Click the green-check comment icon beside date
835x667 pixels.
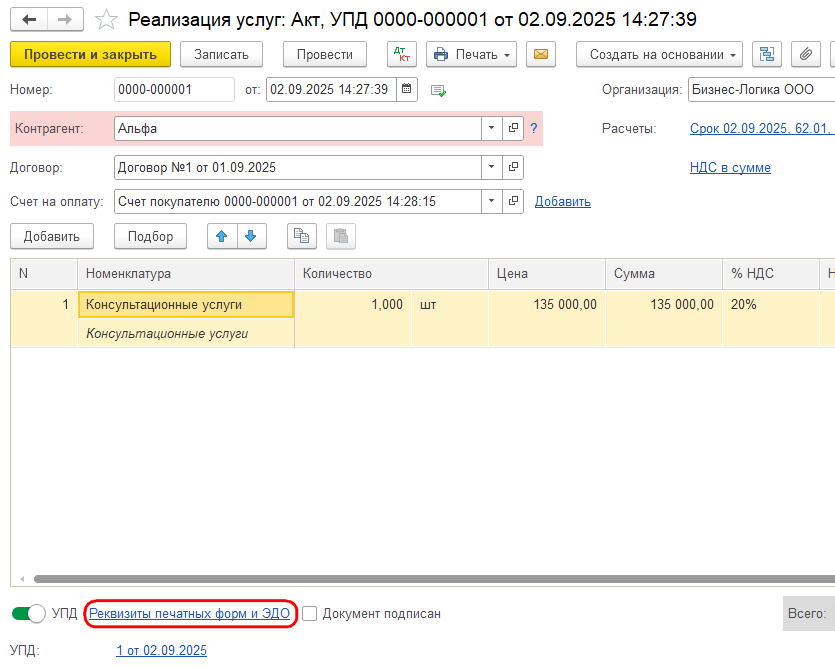(438, 90)
